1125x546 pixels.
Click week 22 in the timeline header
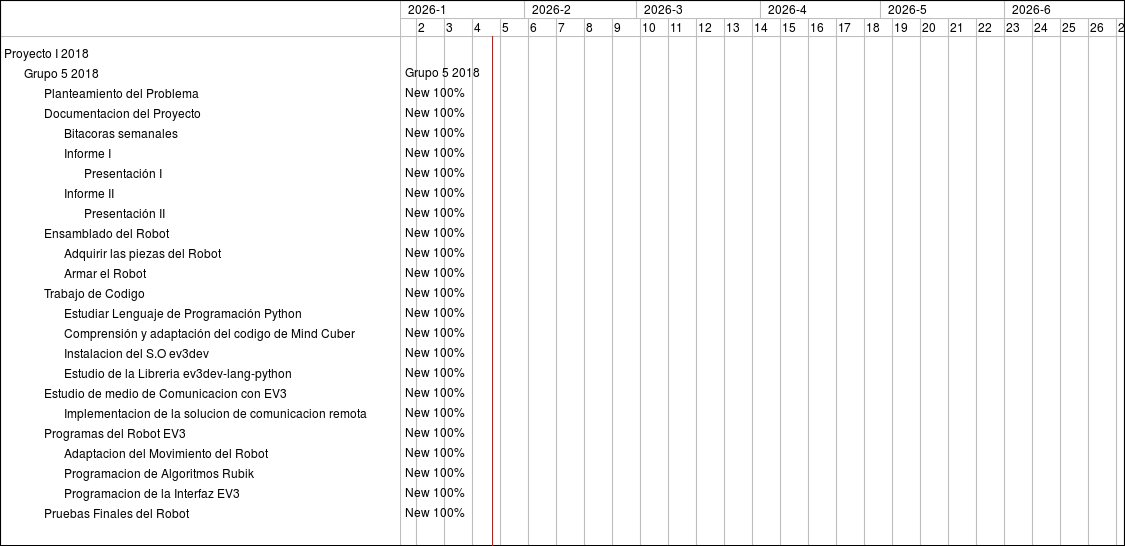pyautogui.click(x=985, y=28)
